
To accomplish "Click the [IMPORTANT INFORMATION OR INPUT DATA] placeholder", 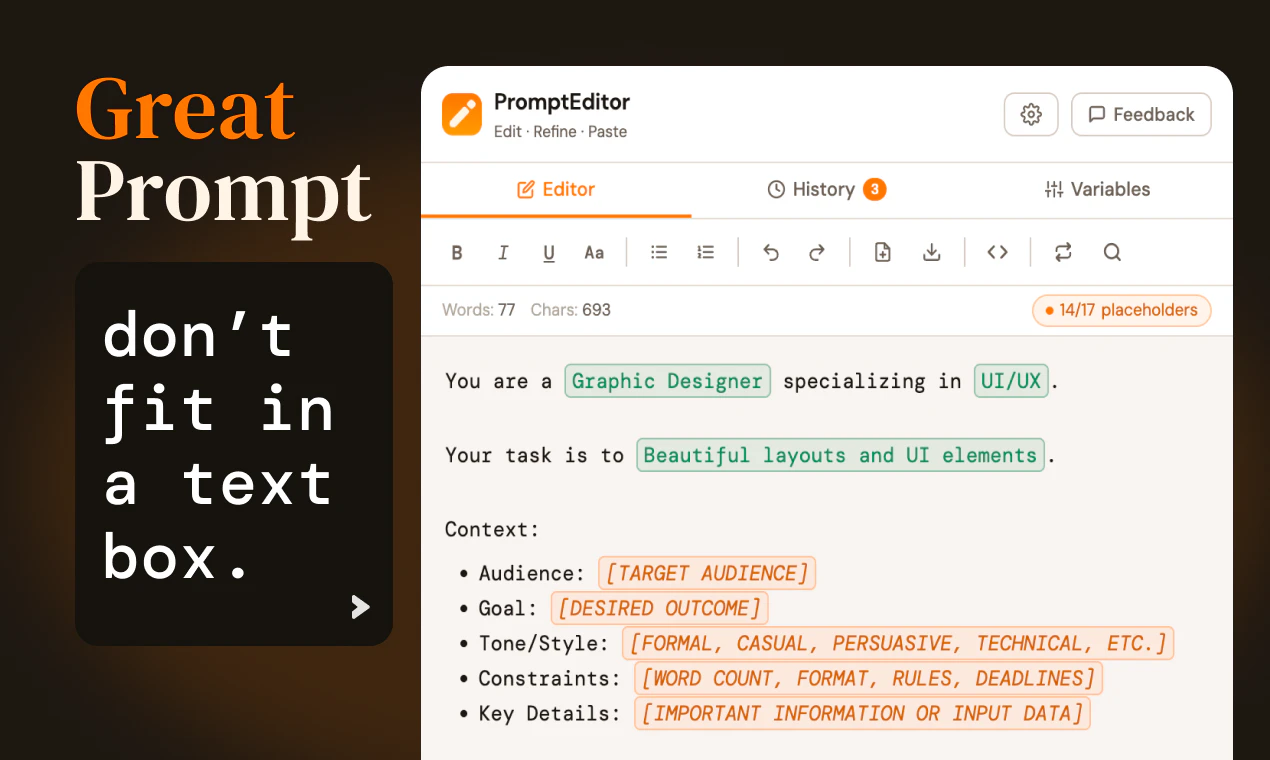I will coord(862,713).
